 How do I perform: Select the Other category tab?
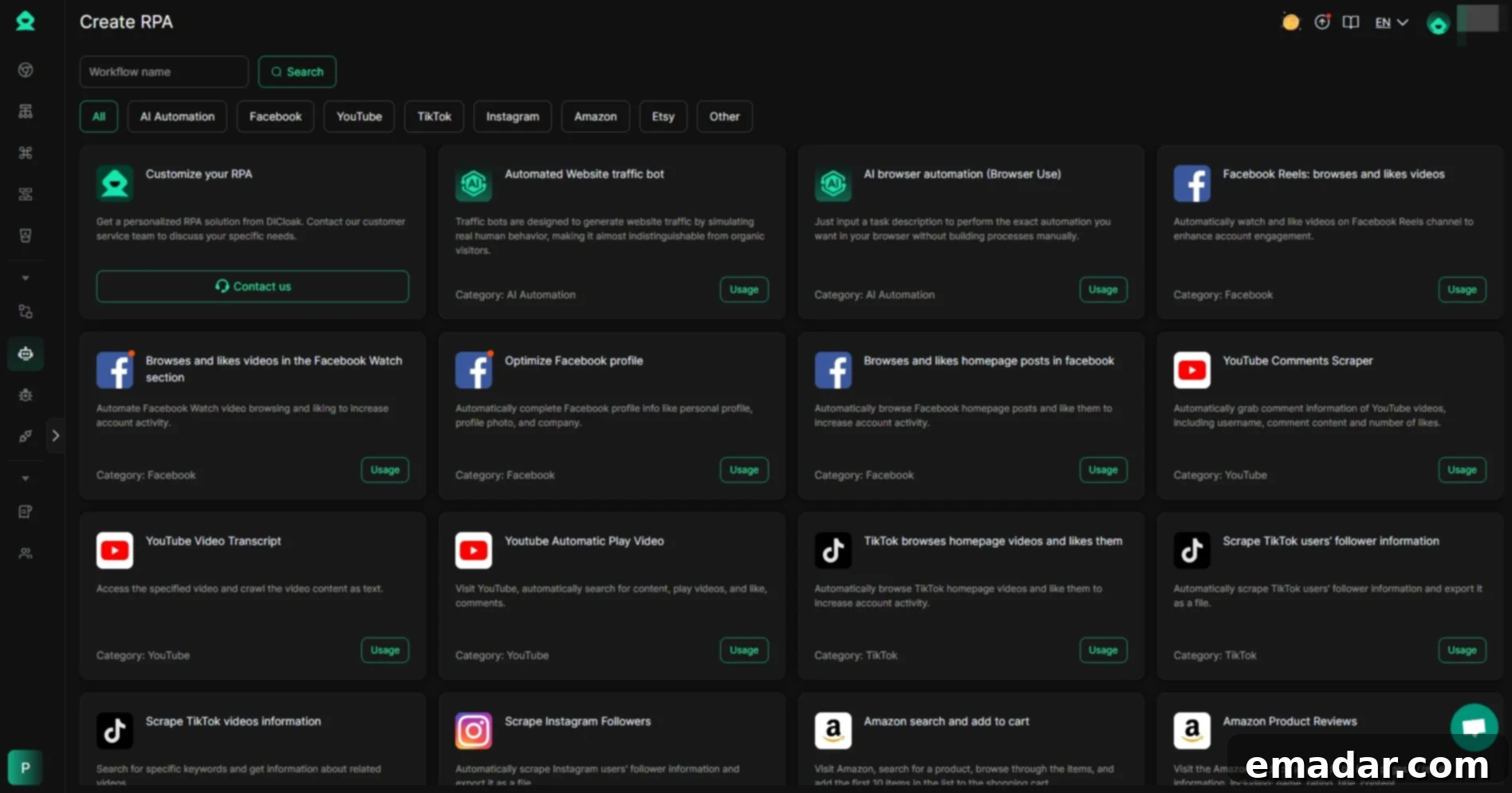coord(724,116)
